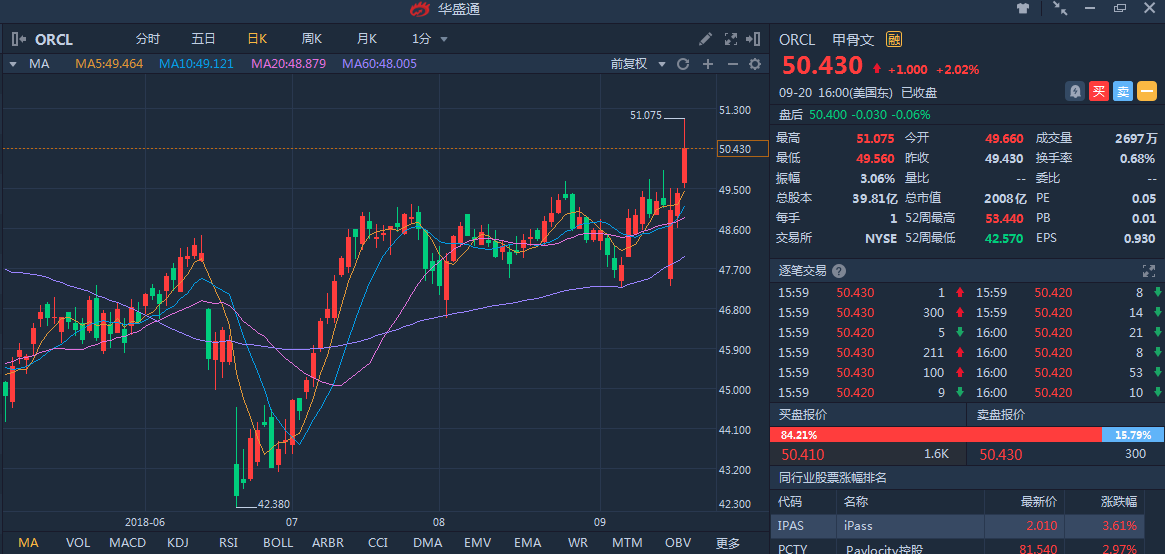Select the pencil drawing tool
1165x554 pixels.
(x=705, y=39)
